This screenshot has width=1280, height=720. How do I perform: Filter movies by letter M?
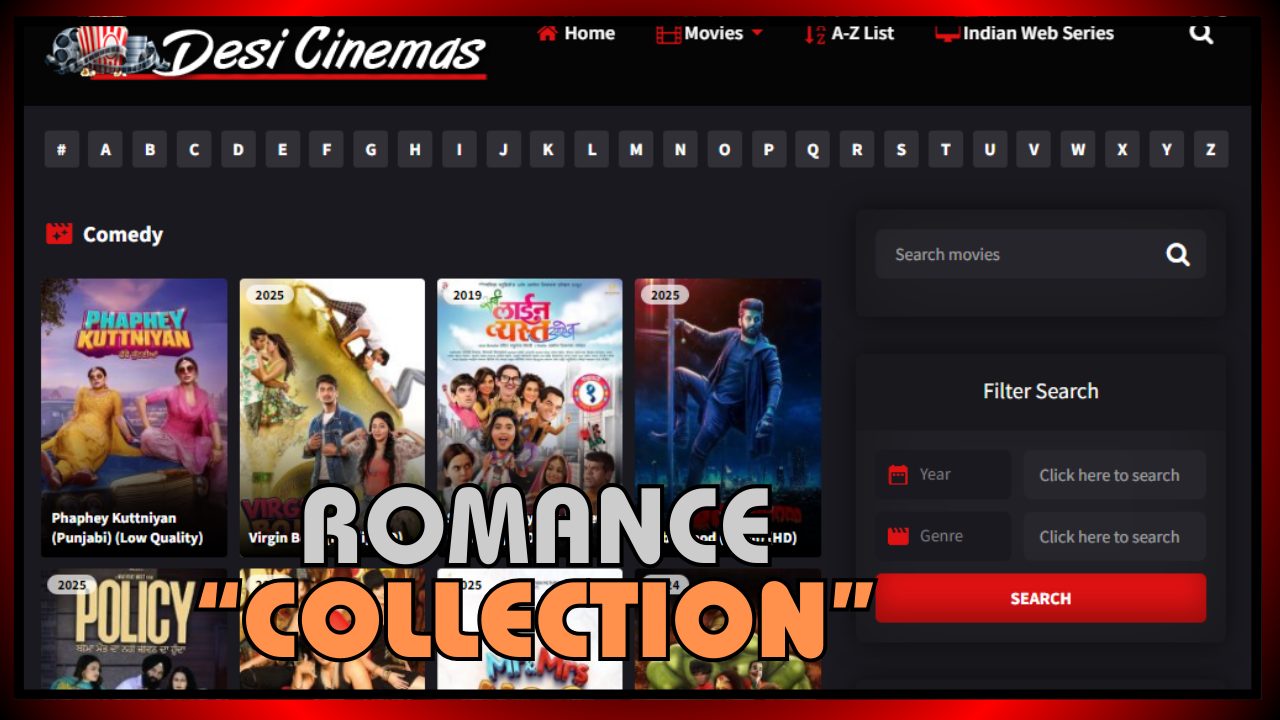(x=636, y=150)
